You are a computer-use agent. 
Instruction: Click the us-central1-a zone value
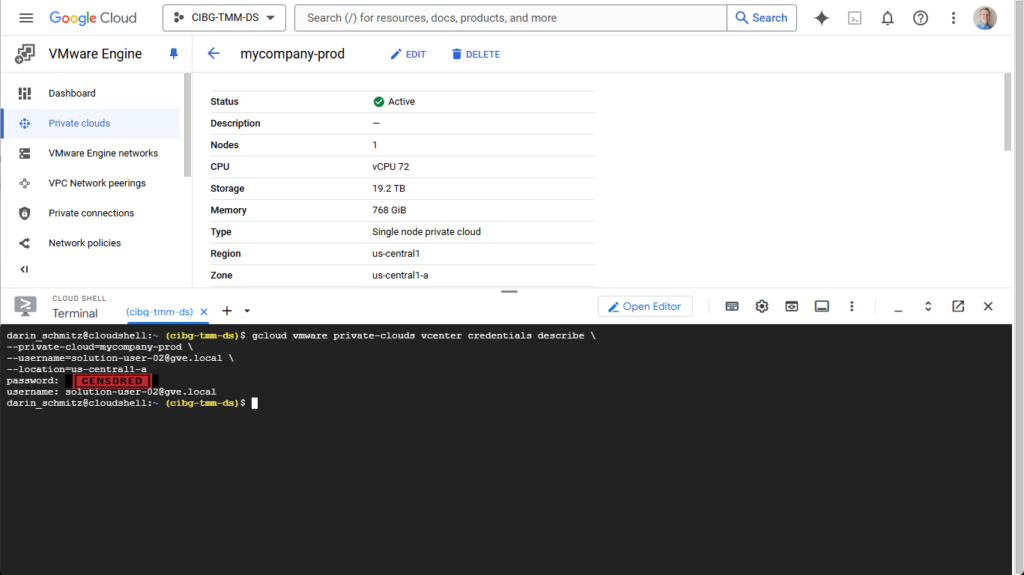click(x=400, y=275)
